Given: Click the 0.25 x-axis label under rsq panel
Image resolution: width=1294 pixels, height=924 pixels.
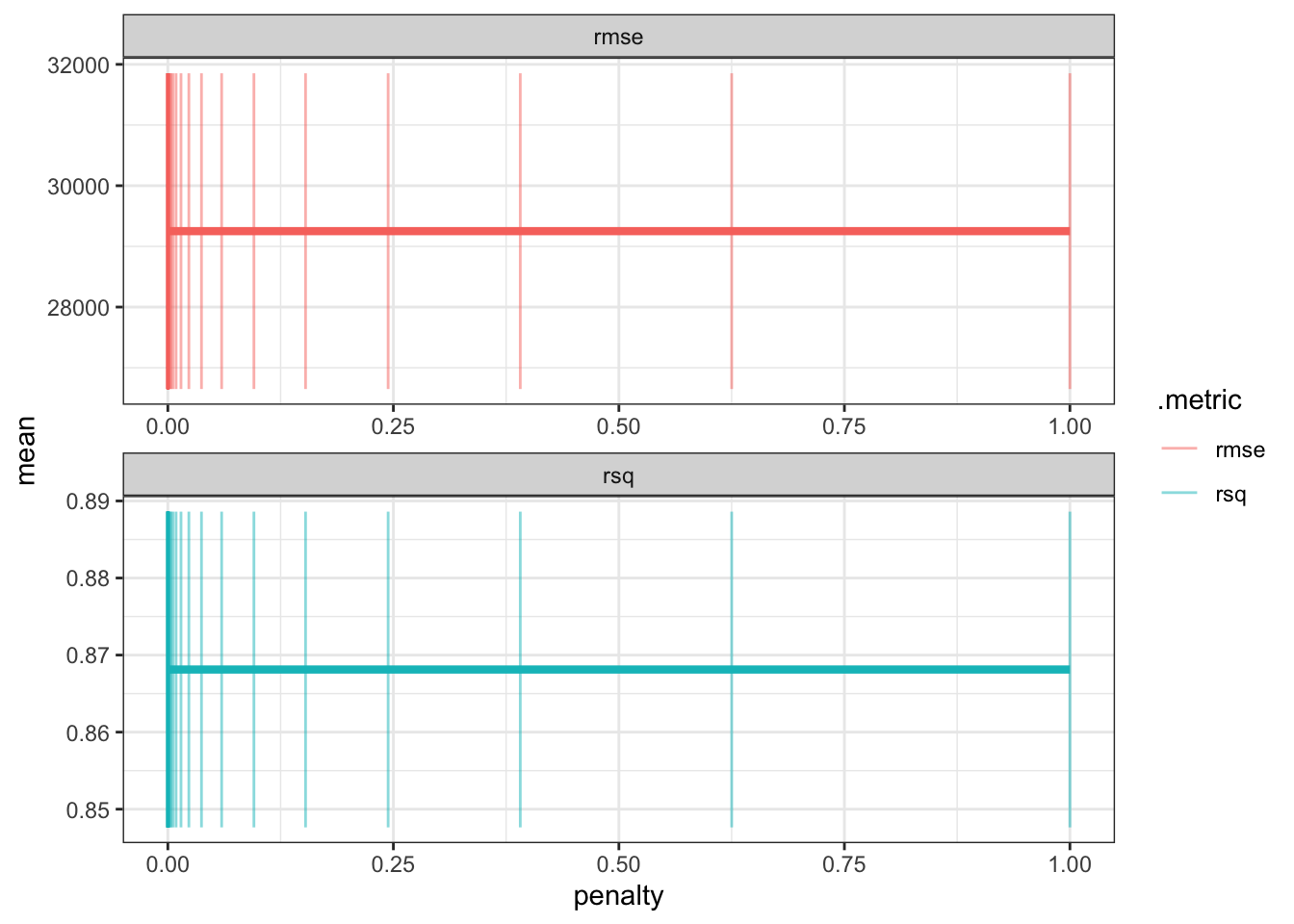Looking at the screenshot, I should click(393, 864).
